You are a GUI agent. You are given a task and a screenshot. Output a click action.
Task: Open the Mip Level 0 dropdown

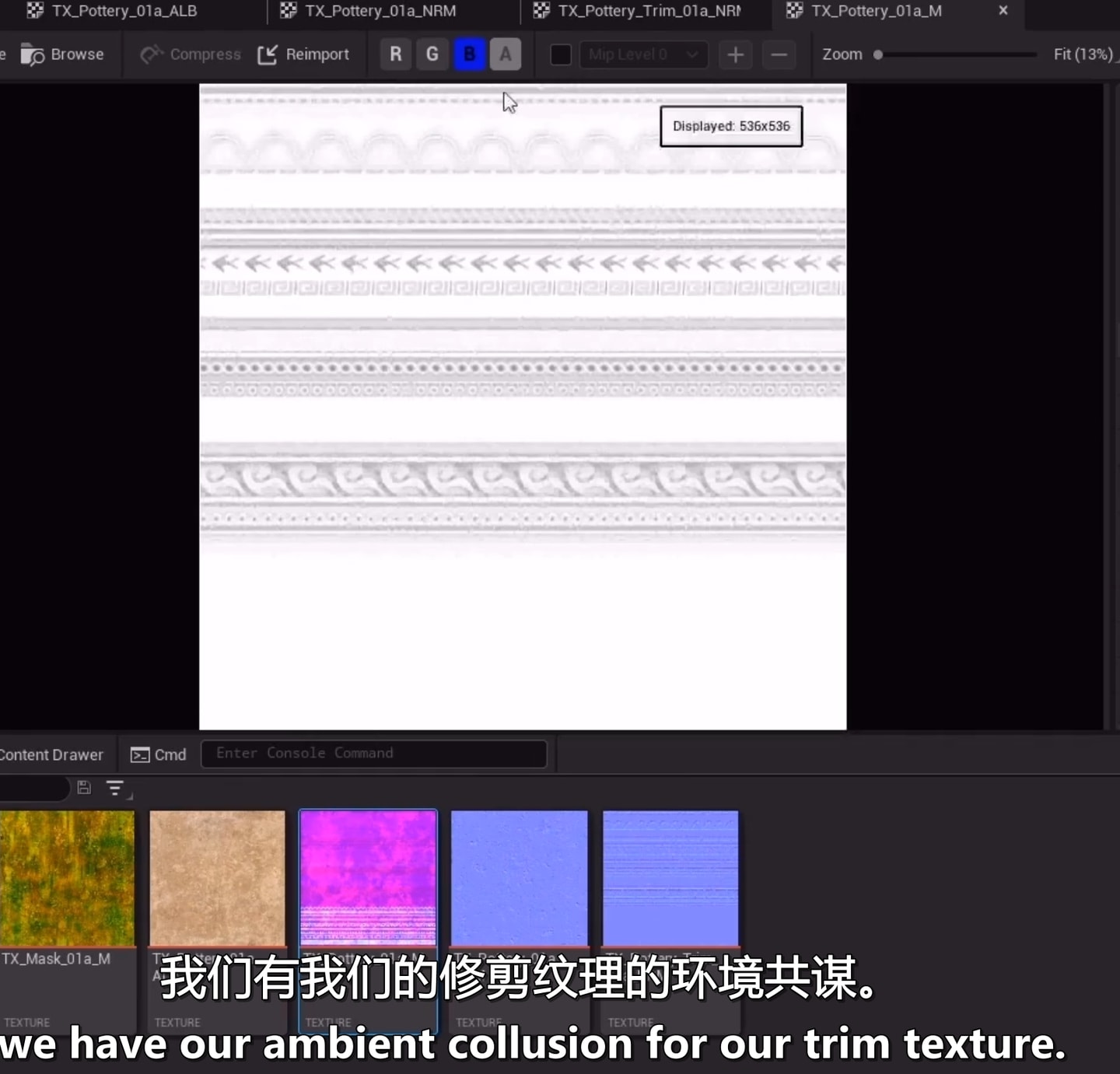point(644,54)
